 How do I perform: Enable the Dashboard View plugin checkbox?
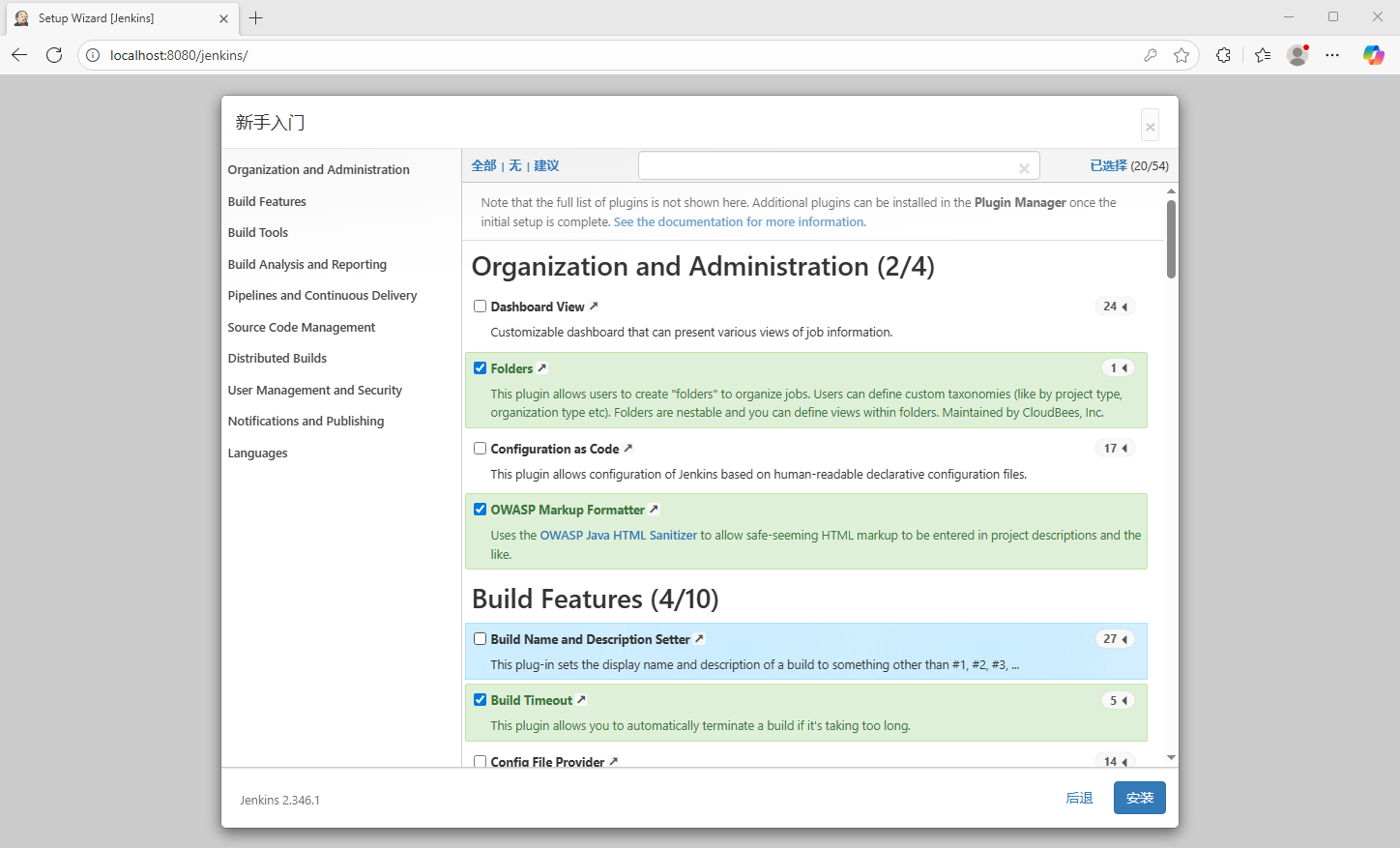tap(480, 307)
